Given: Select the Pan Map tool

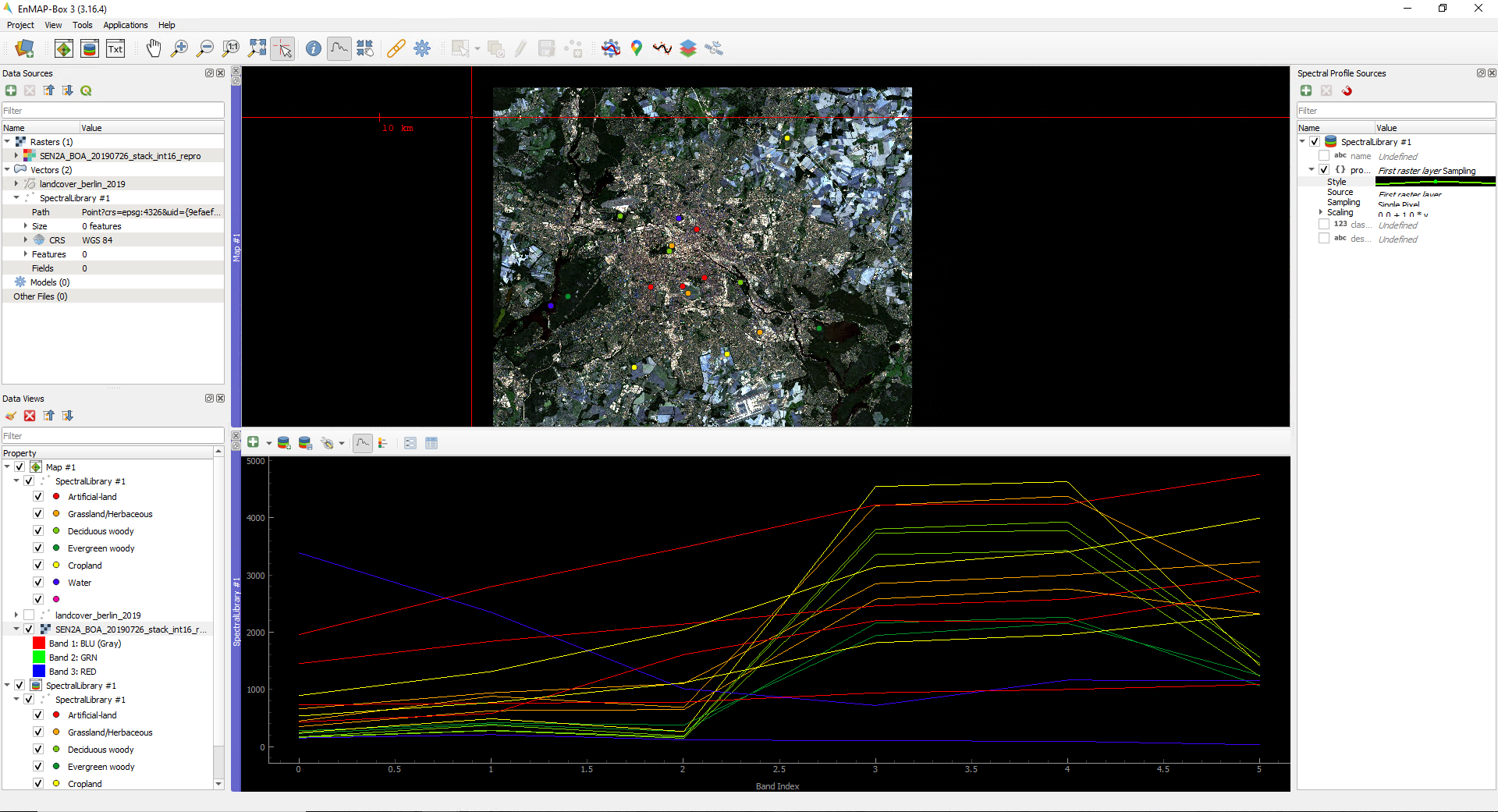Looking at the screenshot, I should 154,48.
